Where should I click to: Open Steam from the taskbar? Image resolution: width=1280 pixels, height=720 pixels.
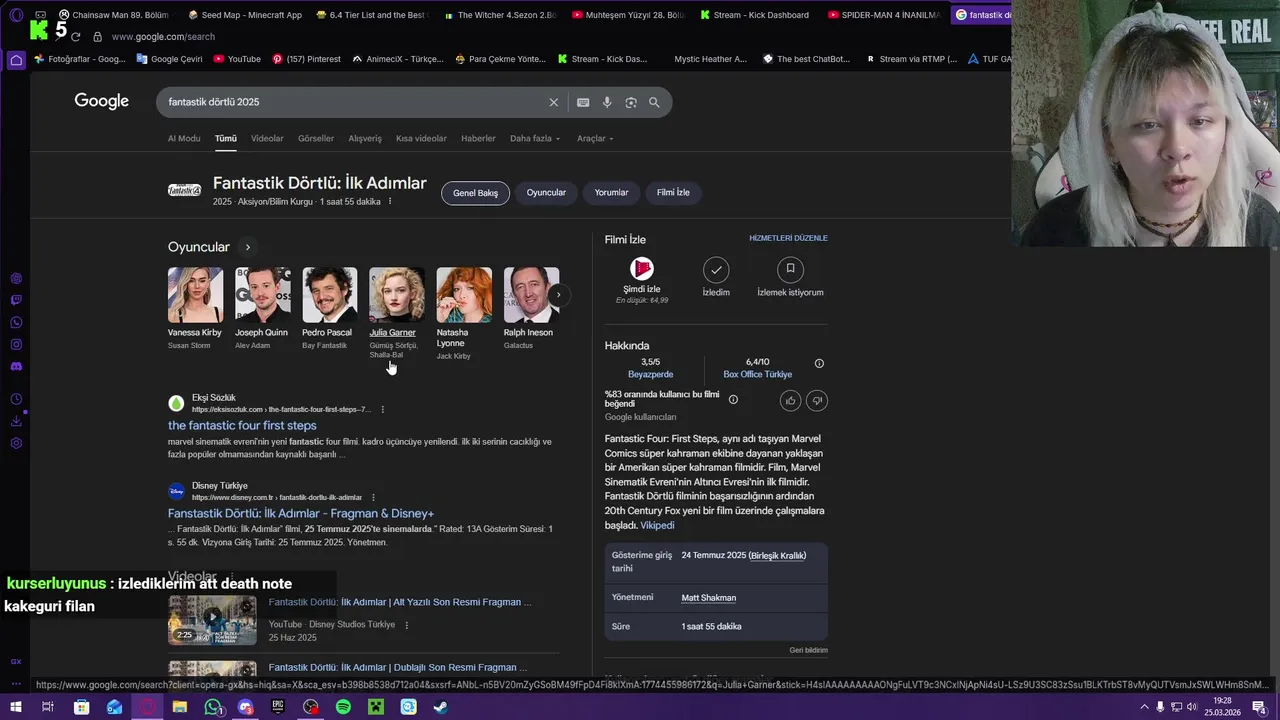[441, 707]
